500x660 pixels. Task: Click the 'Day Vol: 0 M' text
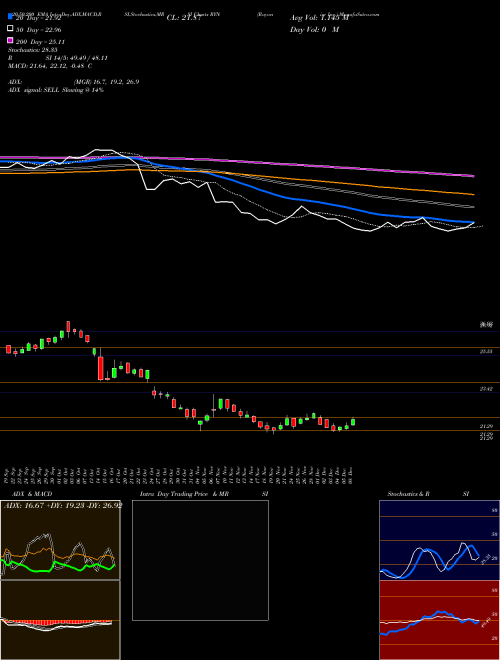pyautogui.click(x=314, y=30)
